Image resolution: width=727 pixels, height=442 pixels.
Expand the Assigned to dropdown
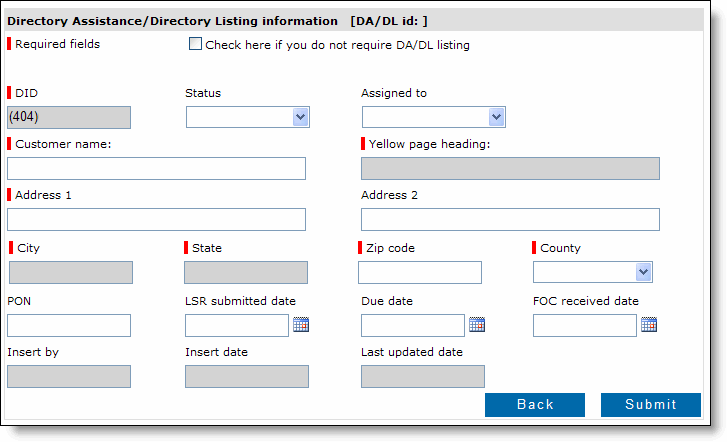(434, 117)
